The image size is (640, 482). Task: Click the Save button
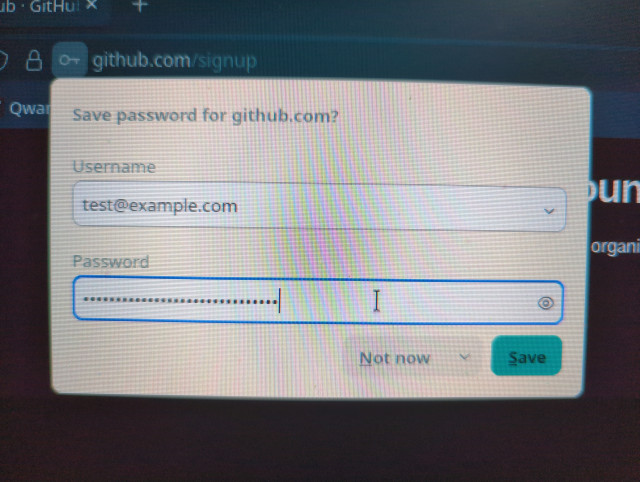pos(527,356)
